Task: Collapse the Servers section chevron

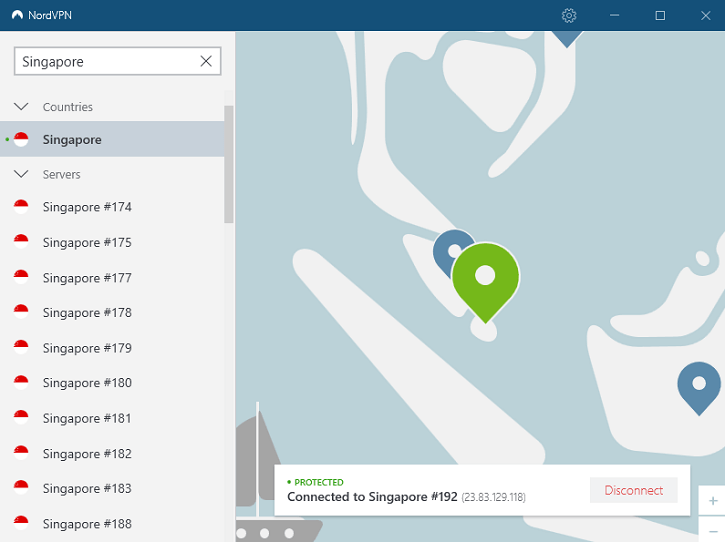Action: pyautogui.click(x=21, y=174)
